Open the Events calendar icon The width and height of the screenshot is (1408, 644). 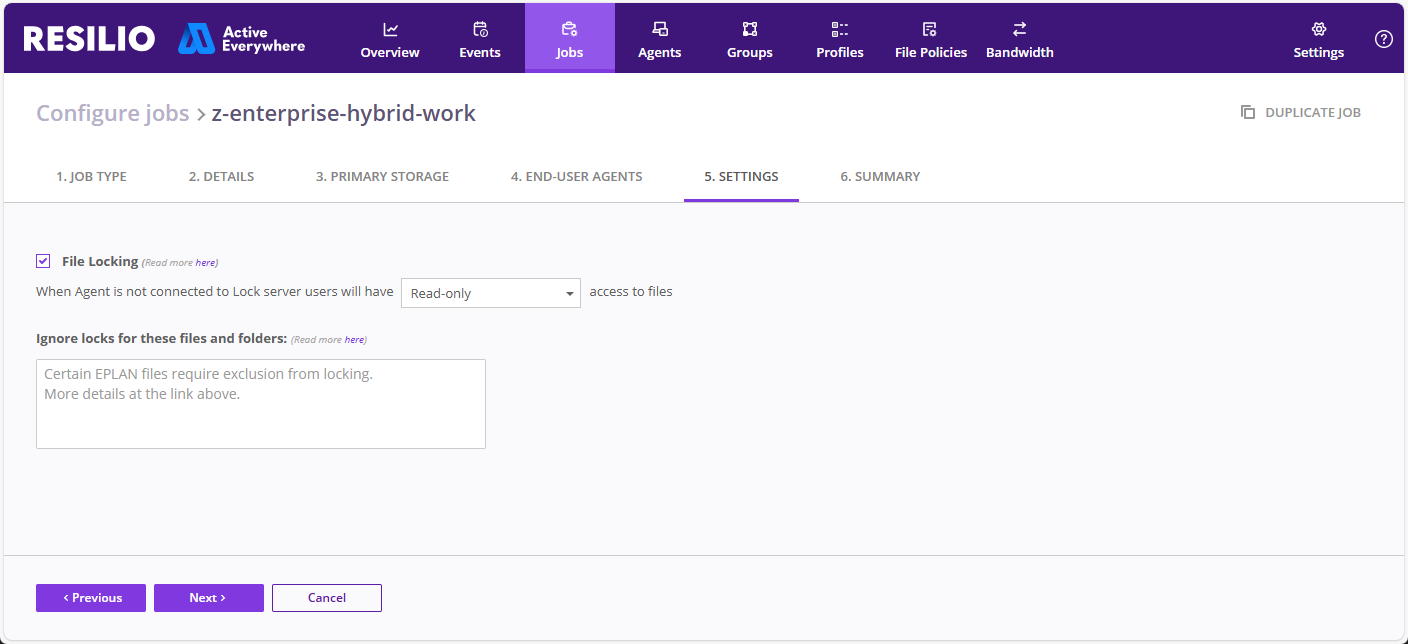tap(480, 29)
